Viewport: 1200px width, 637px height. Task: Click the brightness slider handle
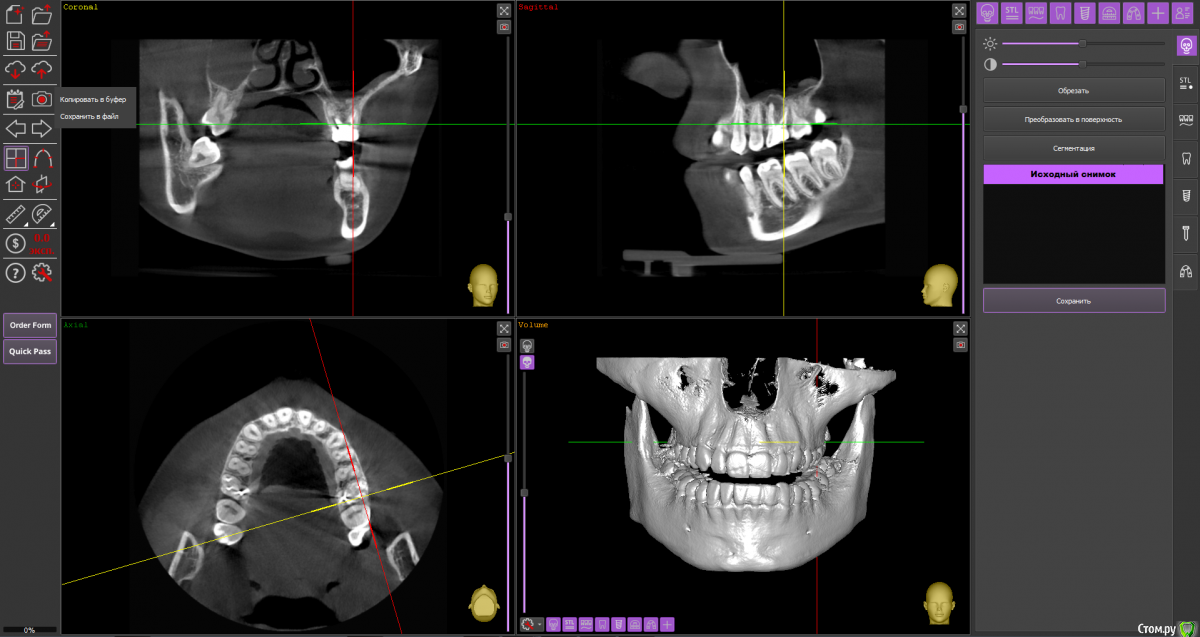click(x=1082, y=43)
